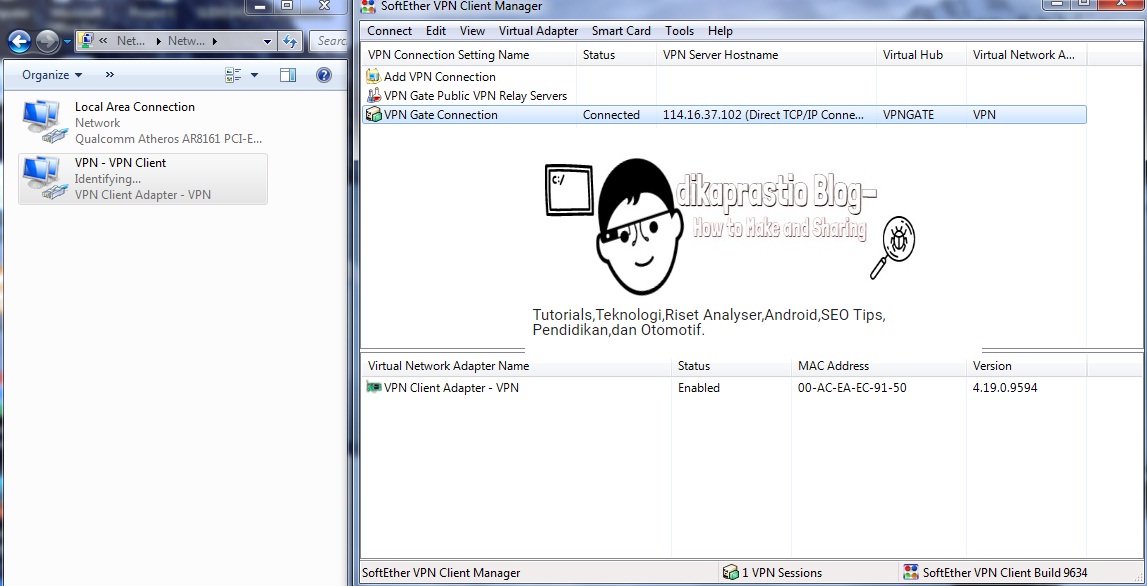Open the Edit menu
The width and height of the screenshot is (1147, 586).
click(x=436, y=31)
